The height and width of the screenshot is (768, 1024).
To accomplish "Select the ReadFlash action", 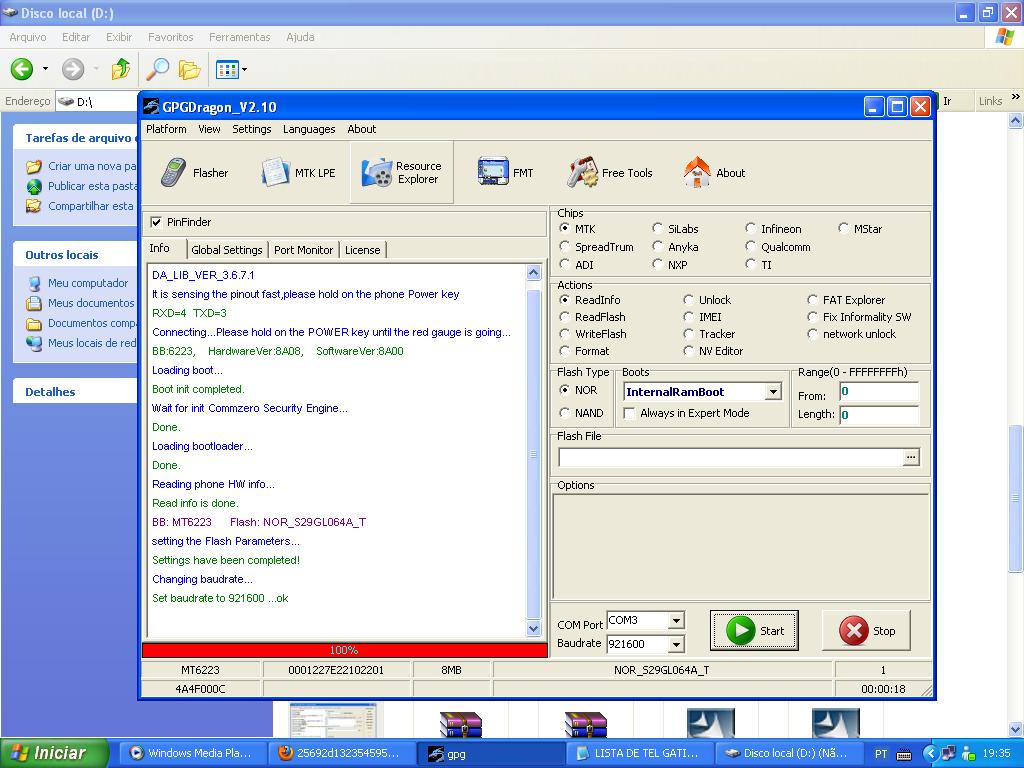I will pos(565,317).
